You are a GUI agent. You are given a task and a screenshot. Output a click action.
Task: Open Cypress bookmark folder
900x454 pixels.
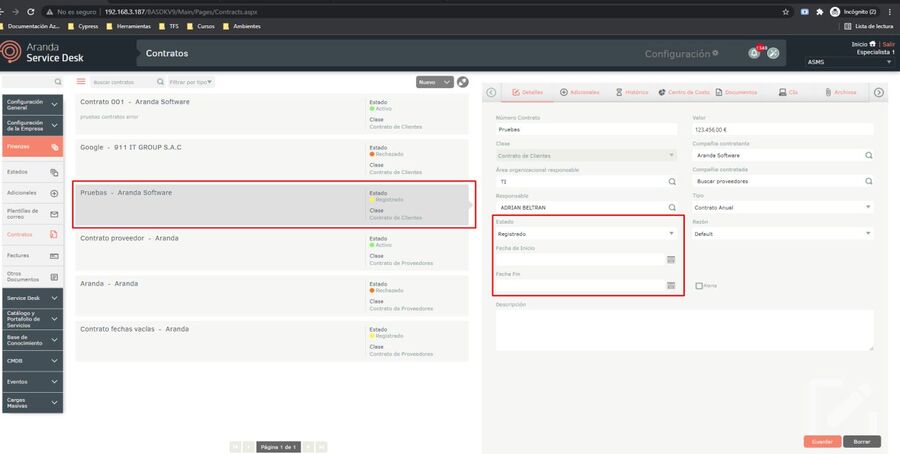point(83,26)
